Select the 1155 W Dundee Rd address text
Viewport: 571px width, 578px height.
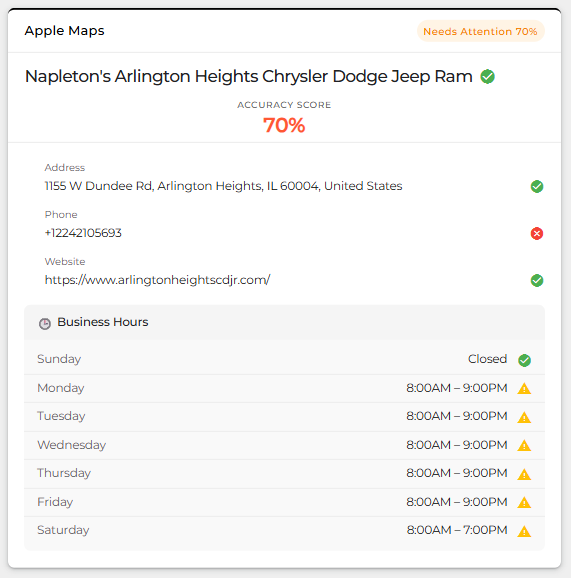[223, 186]
